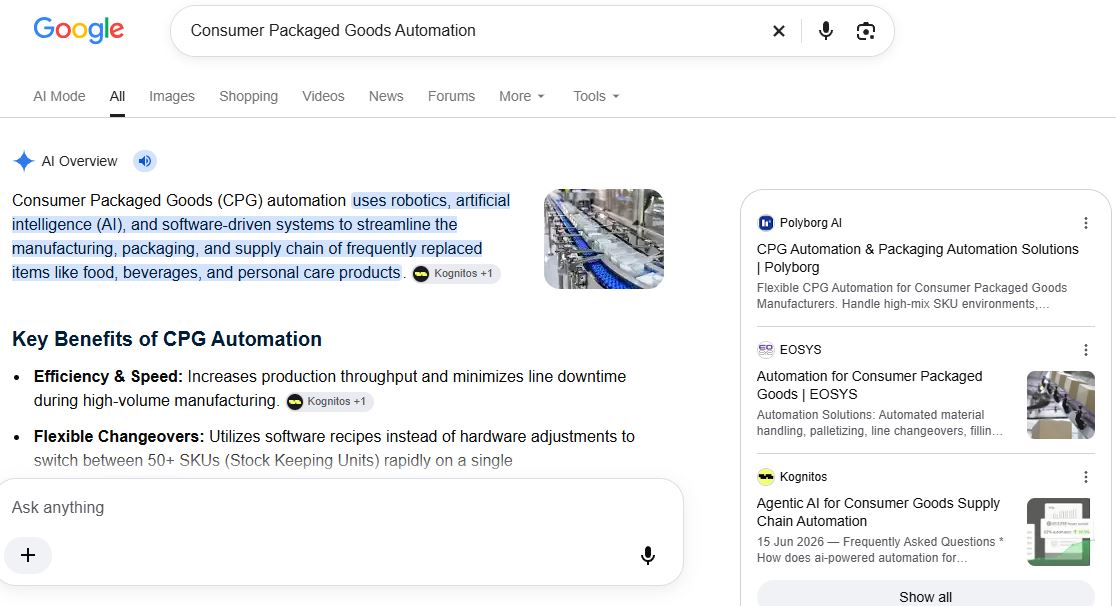
Task: Open the Polyborg AI source name
Action: [x=811, y=223]
